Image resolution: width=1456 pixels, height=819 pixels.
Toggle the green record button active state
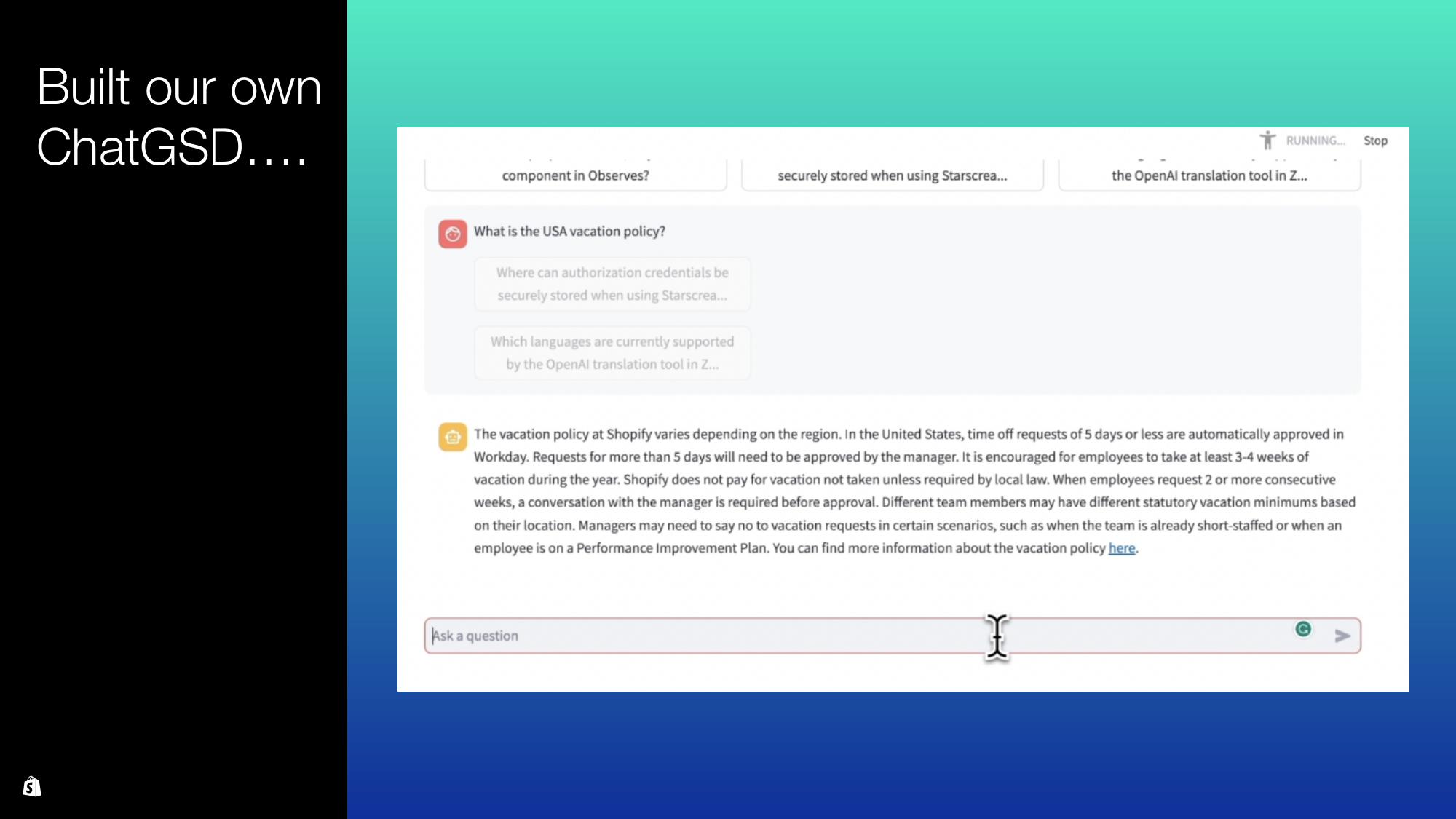tap(1303, 629)
